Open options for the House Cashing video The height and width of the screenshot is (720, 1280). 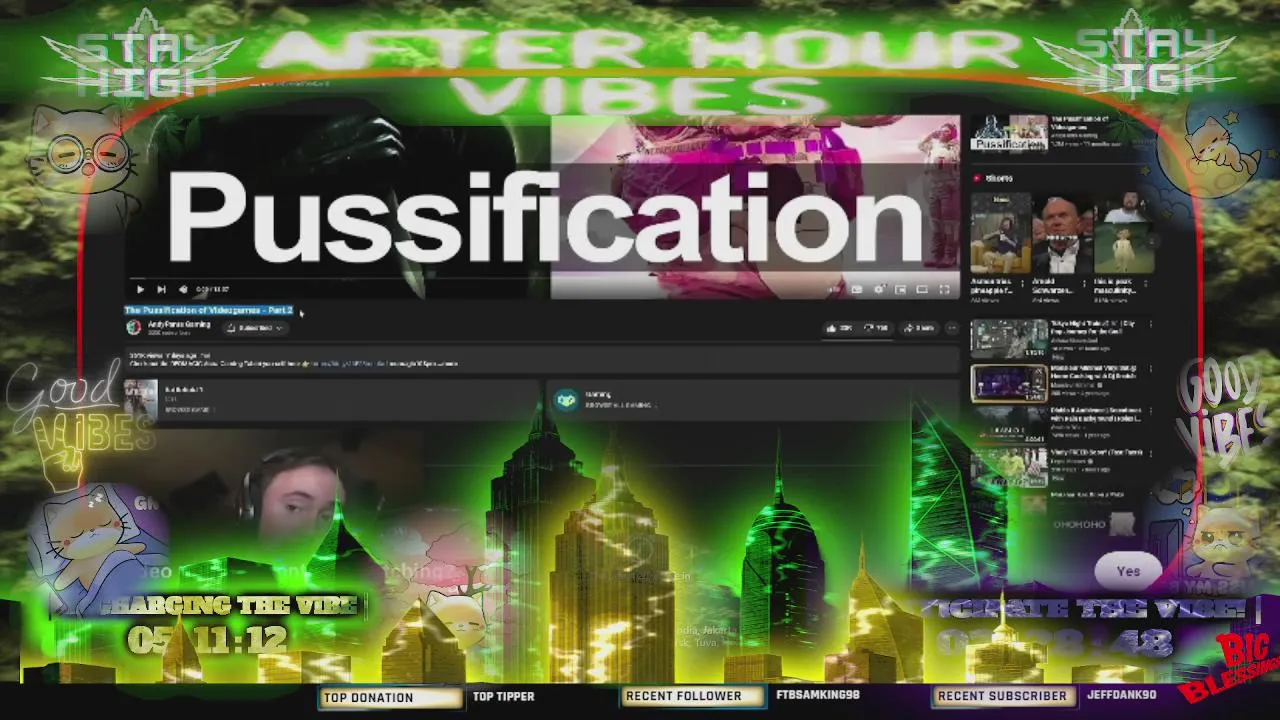tap(1150, 370)
